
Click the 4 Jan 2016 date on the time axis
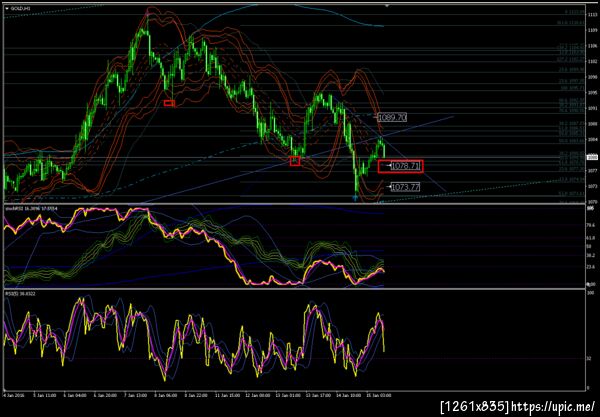[x=14, y=395]
